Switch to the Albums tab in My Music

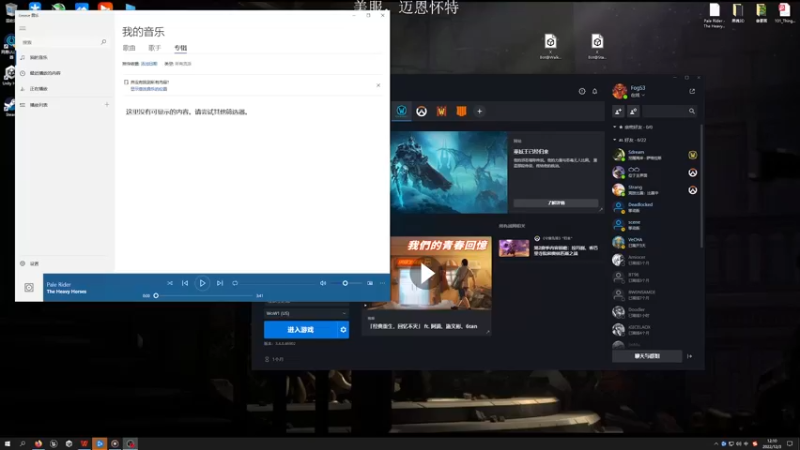point(181,48)
